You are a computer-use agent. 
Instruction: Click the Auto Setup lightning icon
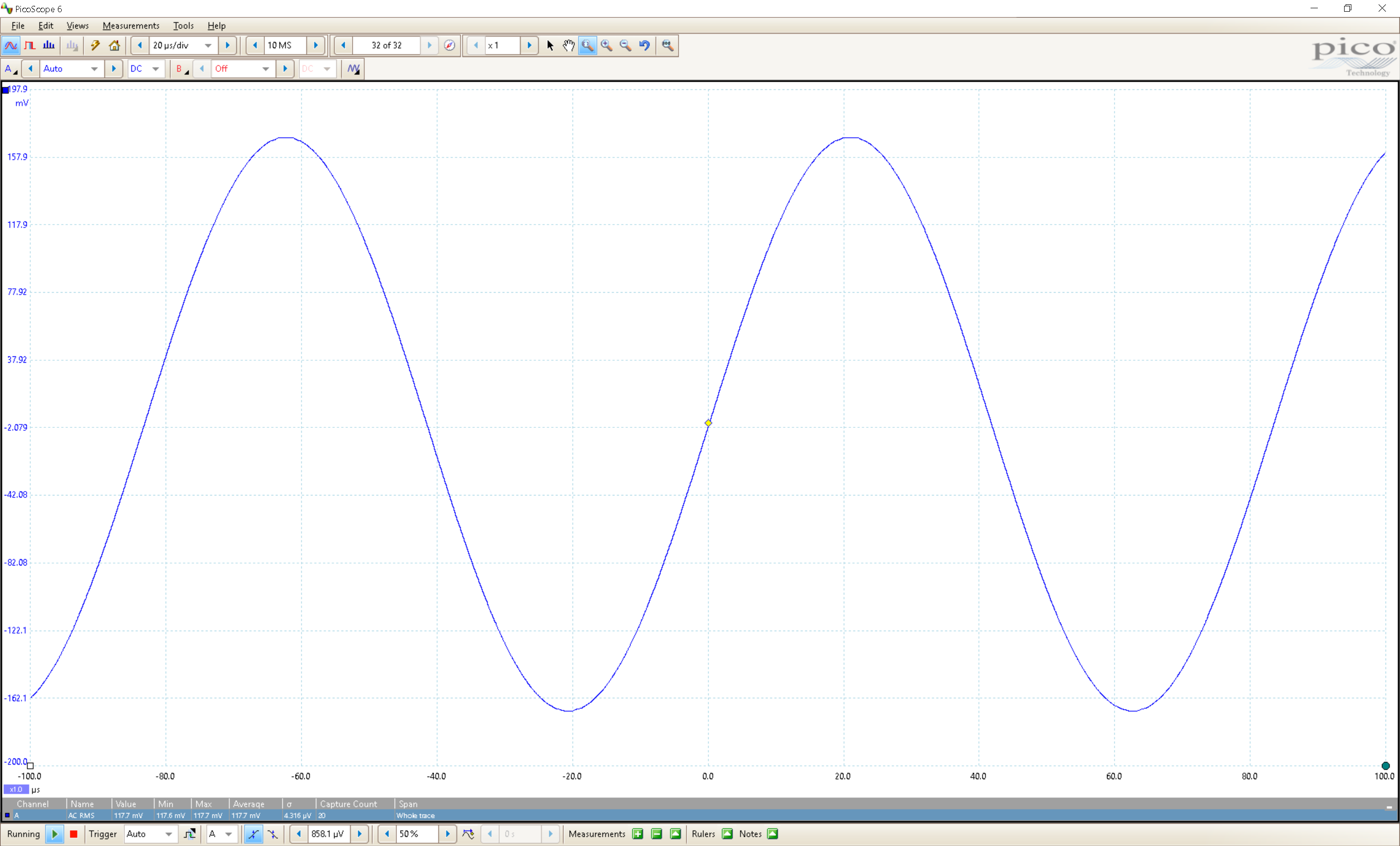coord(95,45)
